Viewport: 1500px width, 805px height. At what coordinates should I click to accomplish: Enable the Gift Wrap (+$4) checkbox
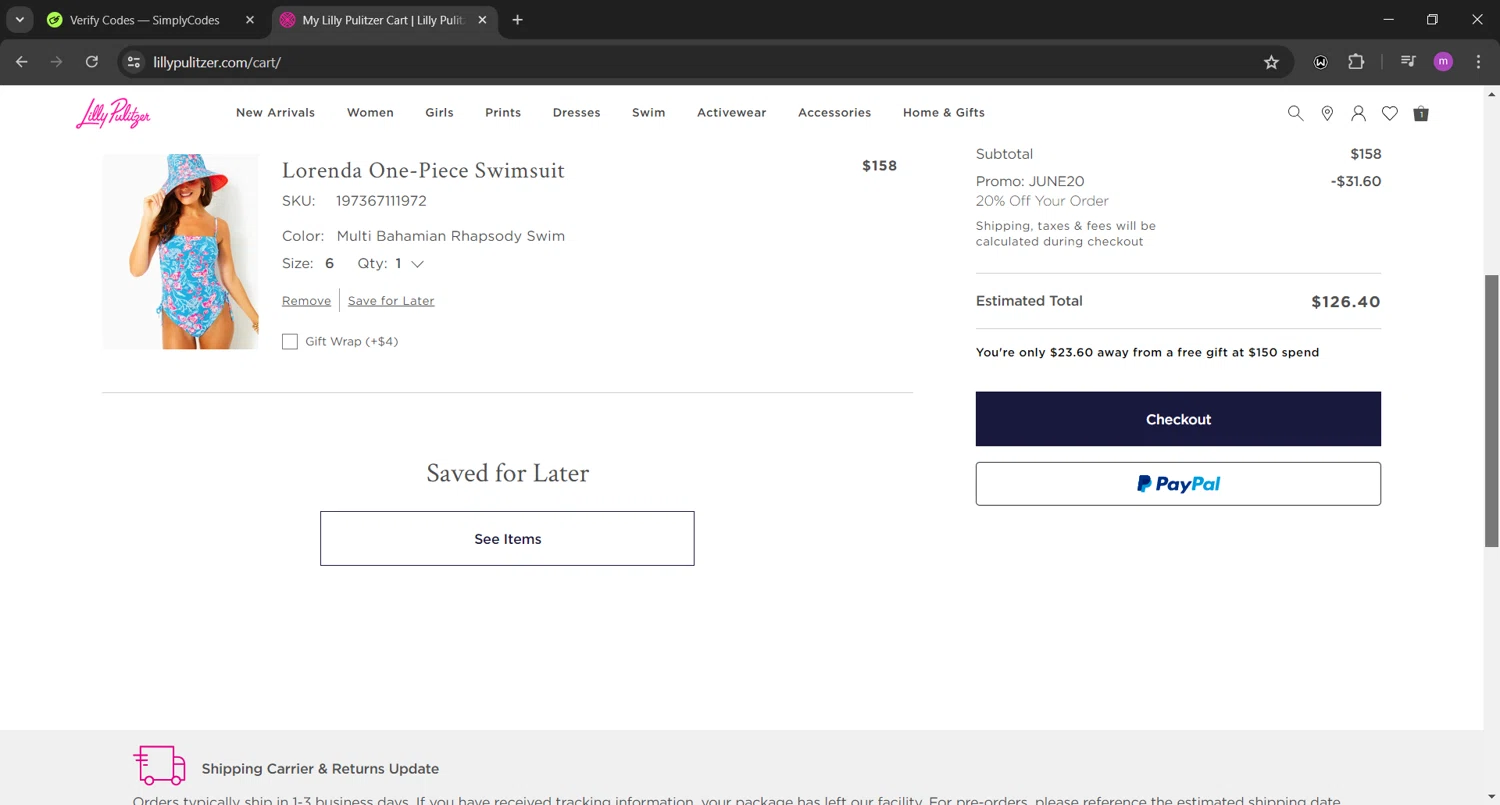pos(290,342)
